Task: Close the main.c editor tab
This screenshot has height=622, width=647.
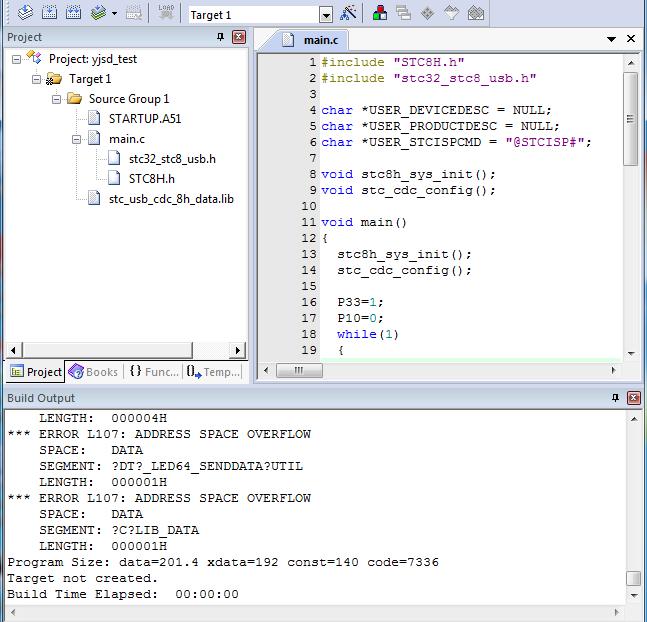Action: pos(631,39)
